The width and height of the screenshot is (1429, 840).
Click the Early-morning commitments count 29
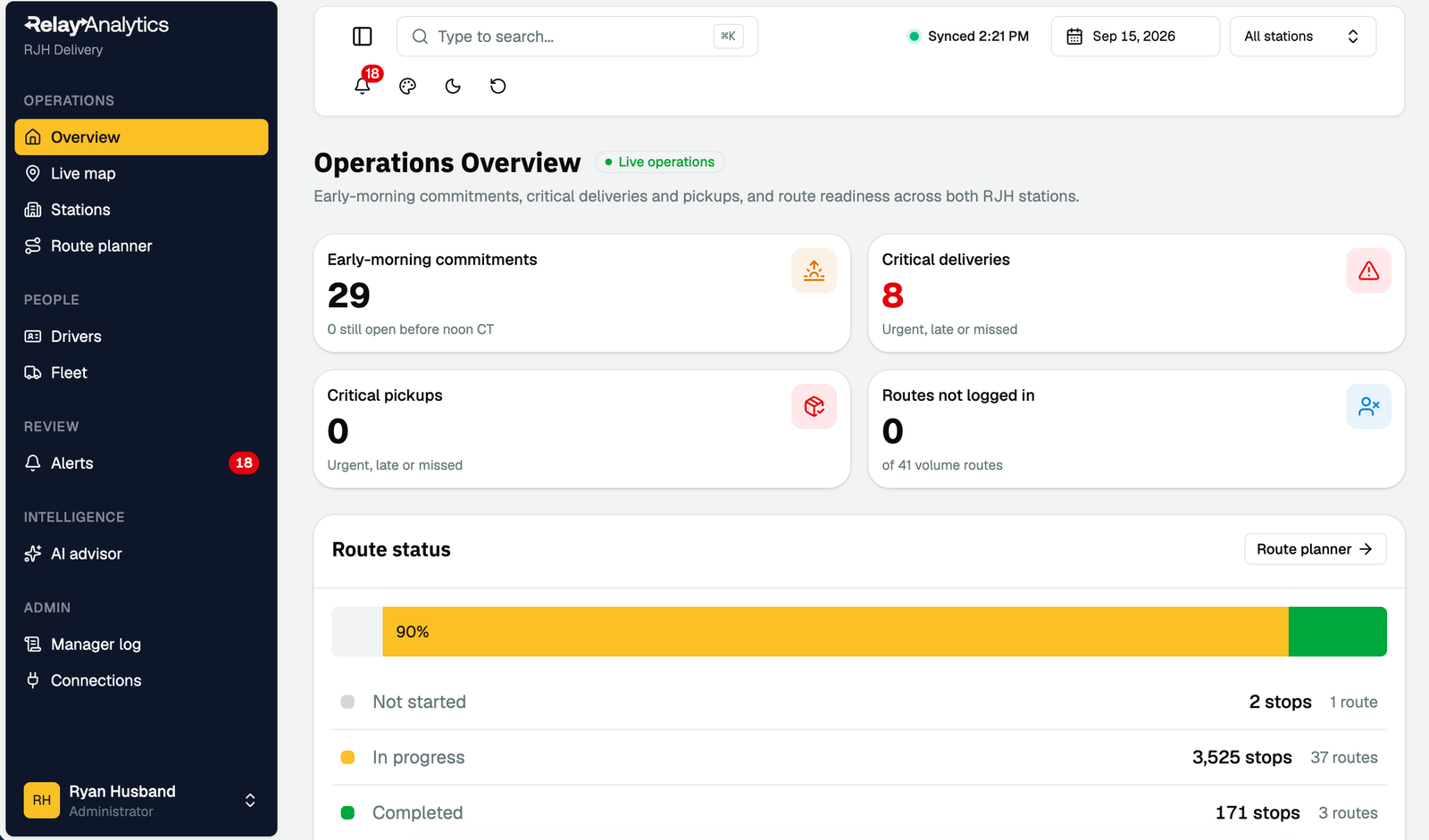[348, 295]
